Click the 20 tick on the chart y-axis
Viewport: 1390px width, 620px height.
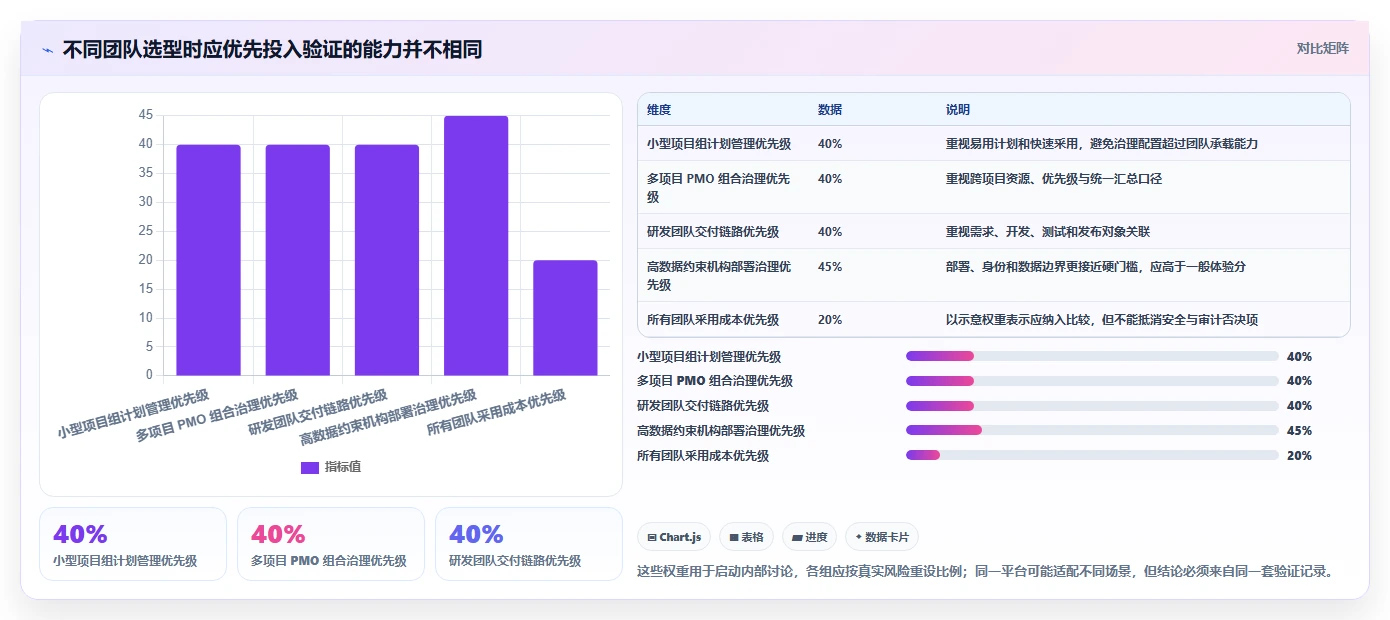[146, 260]
